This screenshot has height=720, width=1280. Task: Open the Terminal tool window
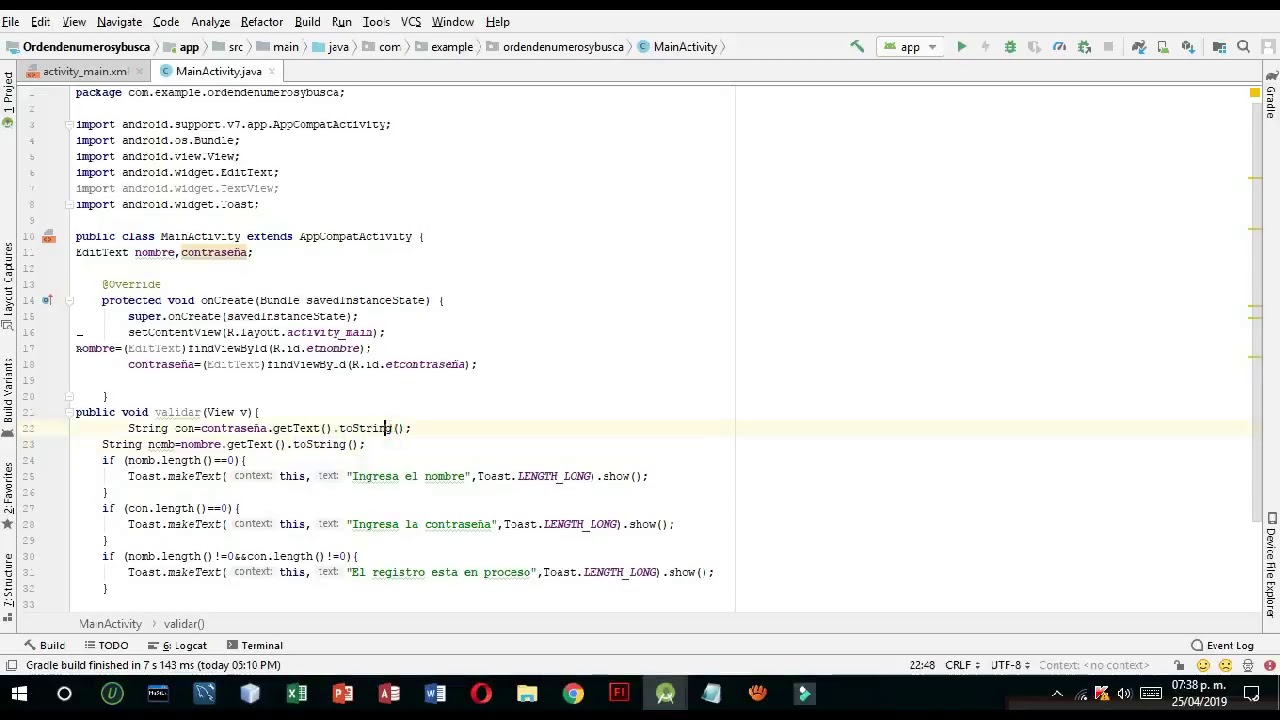pyautogui.click(x=255, y=646)
